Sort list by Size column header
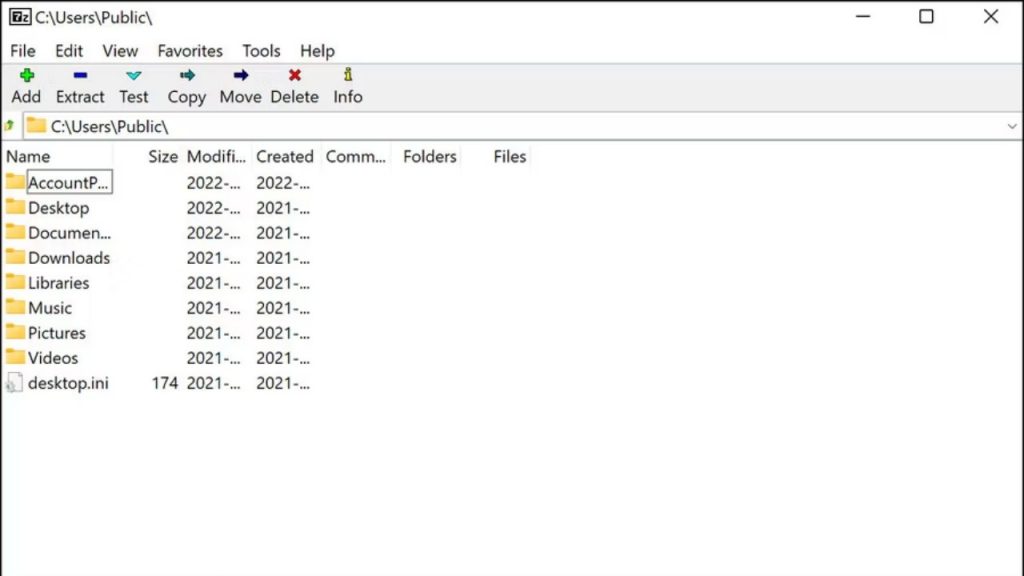Viewport: 1024px width, 576px height. (x=162, y=156)
